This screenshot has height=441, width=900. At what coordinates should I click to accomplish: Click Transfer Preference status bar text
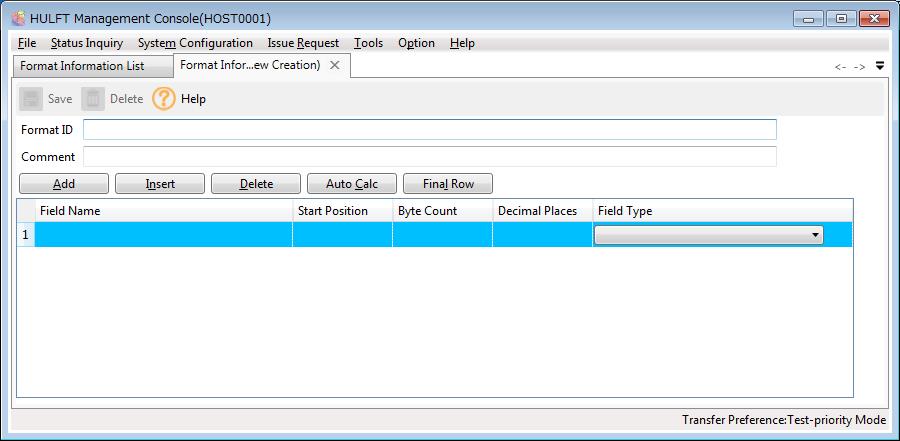click(784, 420)
